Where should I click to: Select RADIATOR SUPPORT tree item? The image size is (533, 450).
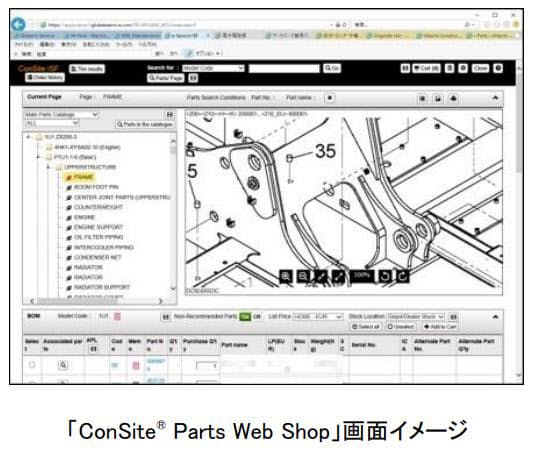pos(98,287)
